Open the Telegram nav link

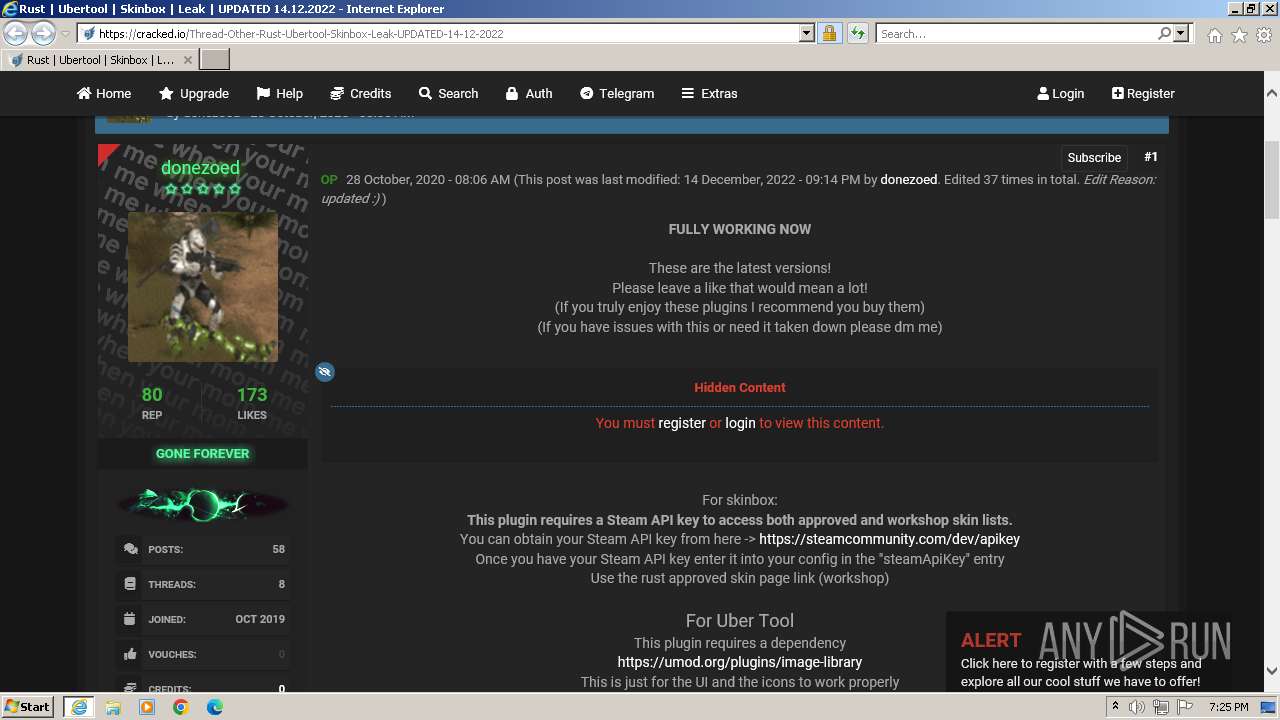tap(617, 93)
